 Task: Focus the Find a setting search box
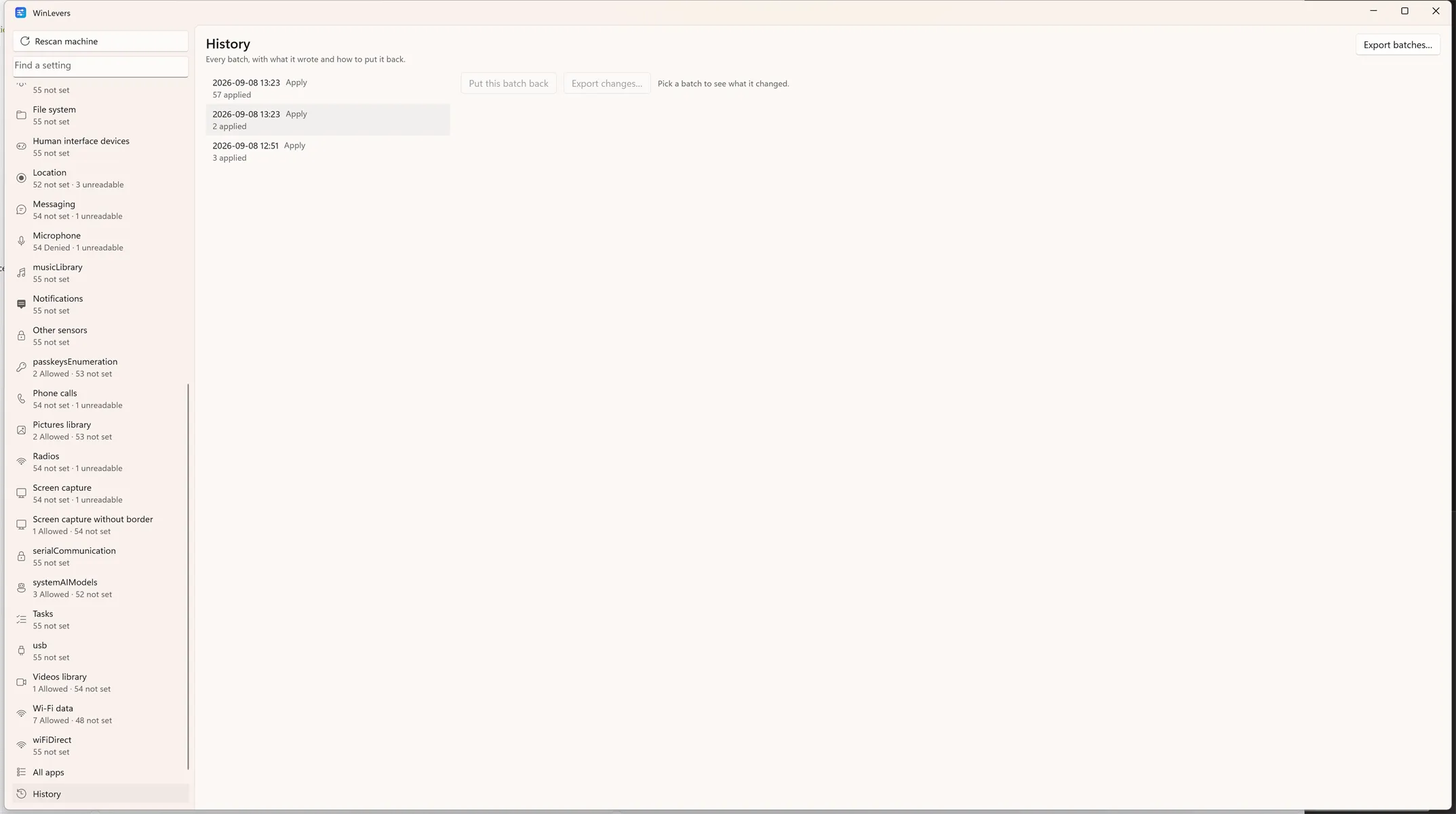tap(100, 66)
